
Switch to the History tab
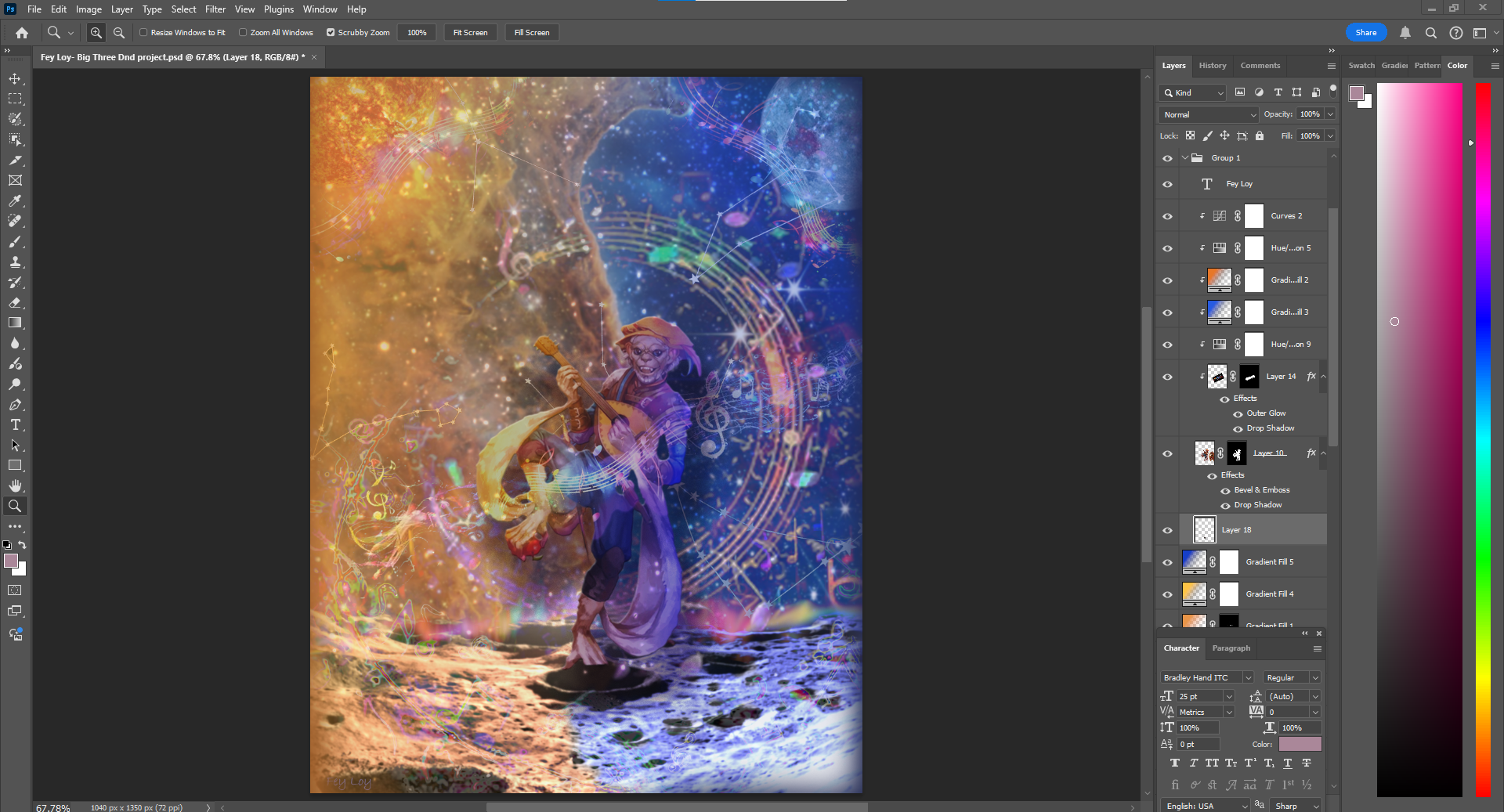1213,66
